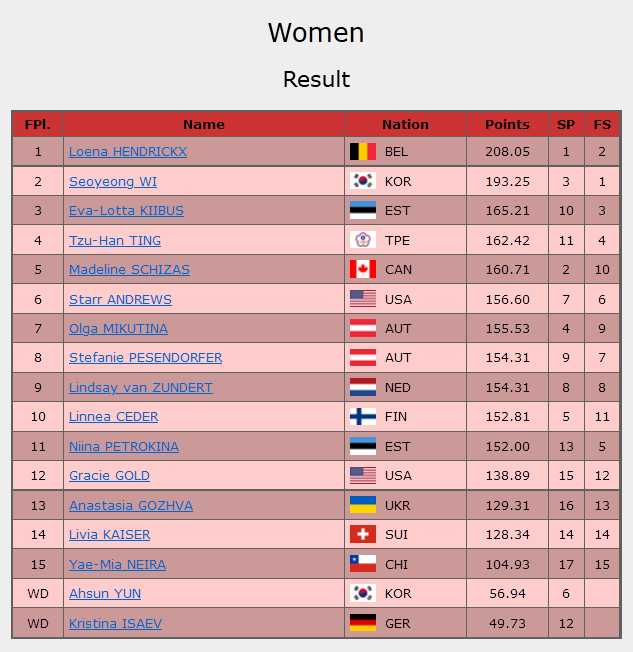Click the Chile flag icon
Viewport: 633px width, 652px height.
[x=362, y=564]
